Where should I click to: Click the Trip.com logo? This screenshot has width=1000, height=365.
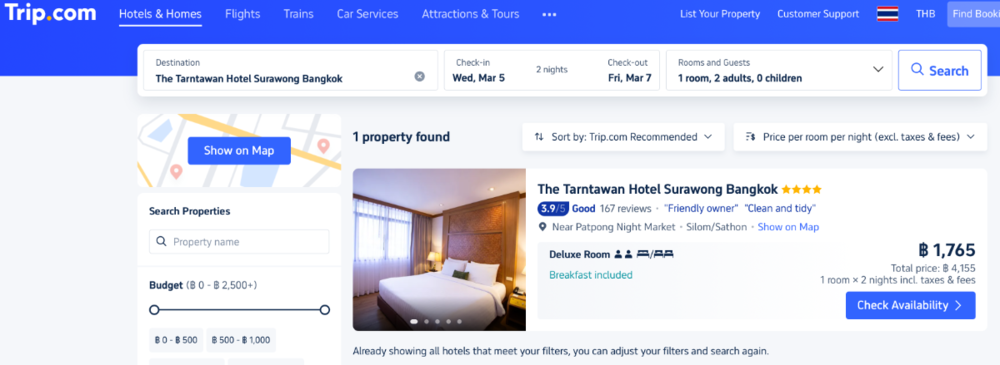point(50,13)
